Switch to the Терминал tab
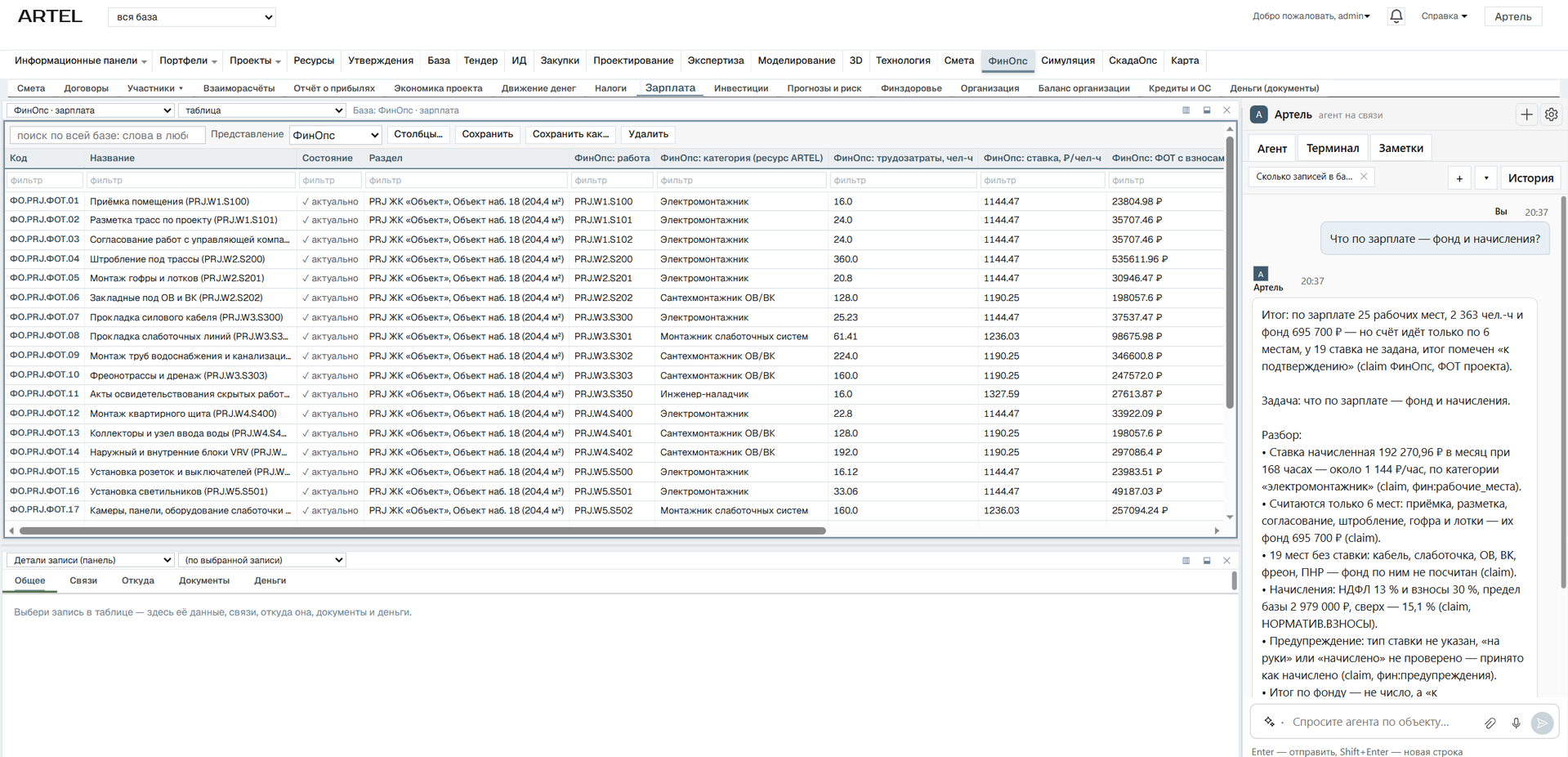Screen dimensions: 1568x757 point(1332,148)
